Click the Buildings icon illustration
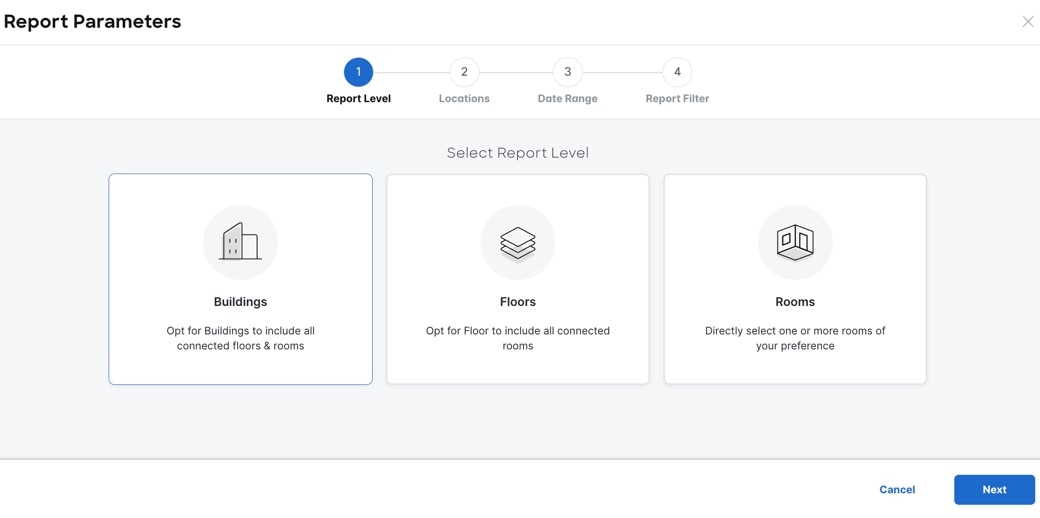The image size is (1040, 518). click(x=240, y=242)
